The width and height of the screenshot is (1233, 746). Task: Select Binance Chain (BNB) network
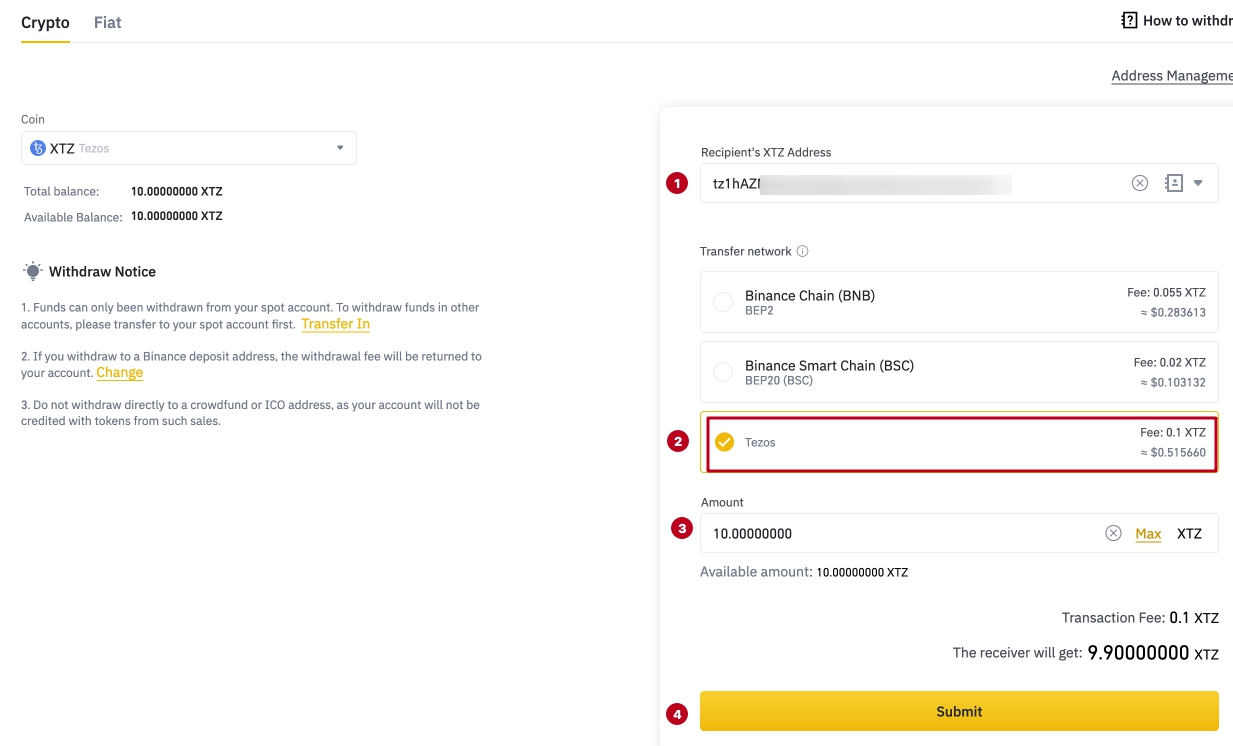coord(959,302)
